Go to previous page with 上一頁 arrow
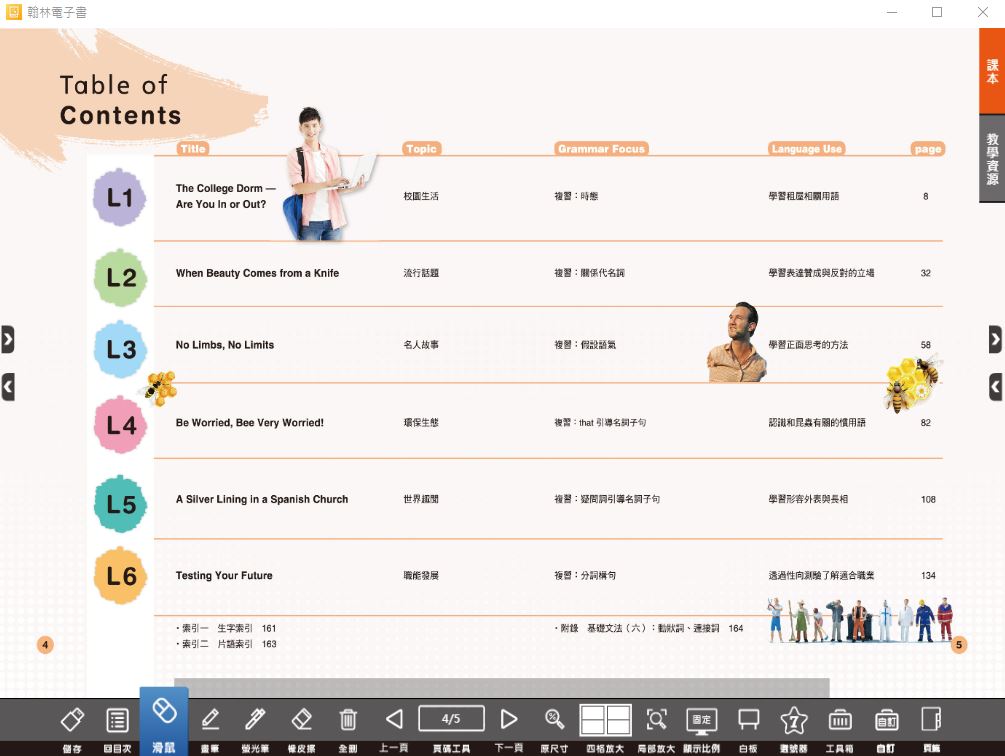1005x756 pixels. (394, 719)
